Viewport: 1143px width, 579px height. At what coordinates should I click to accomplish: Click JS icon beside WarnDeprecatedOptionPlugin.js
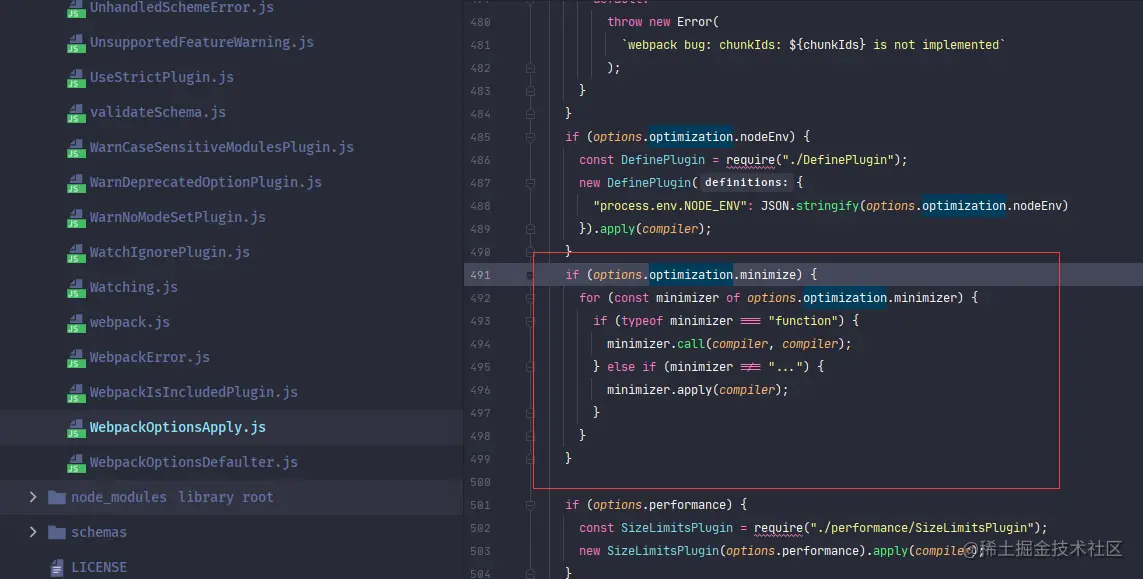tap(76, 183)
